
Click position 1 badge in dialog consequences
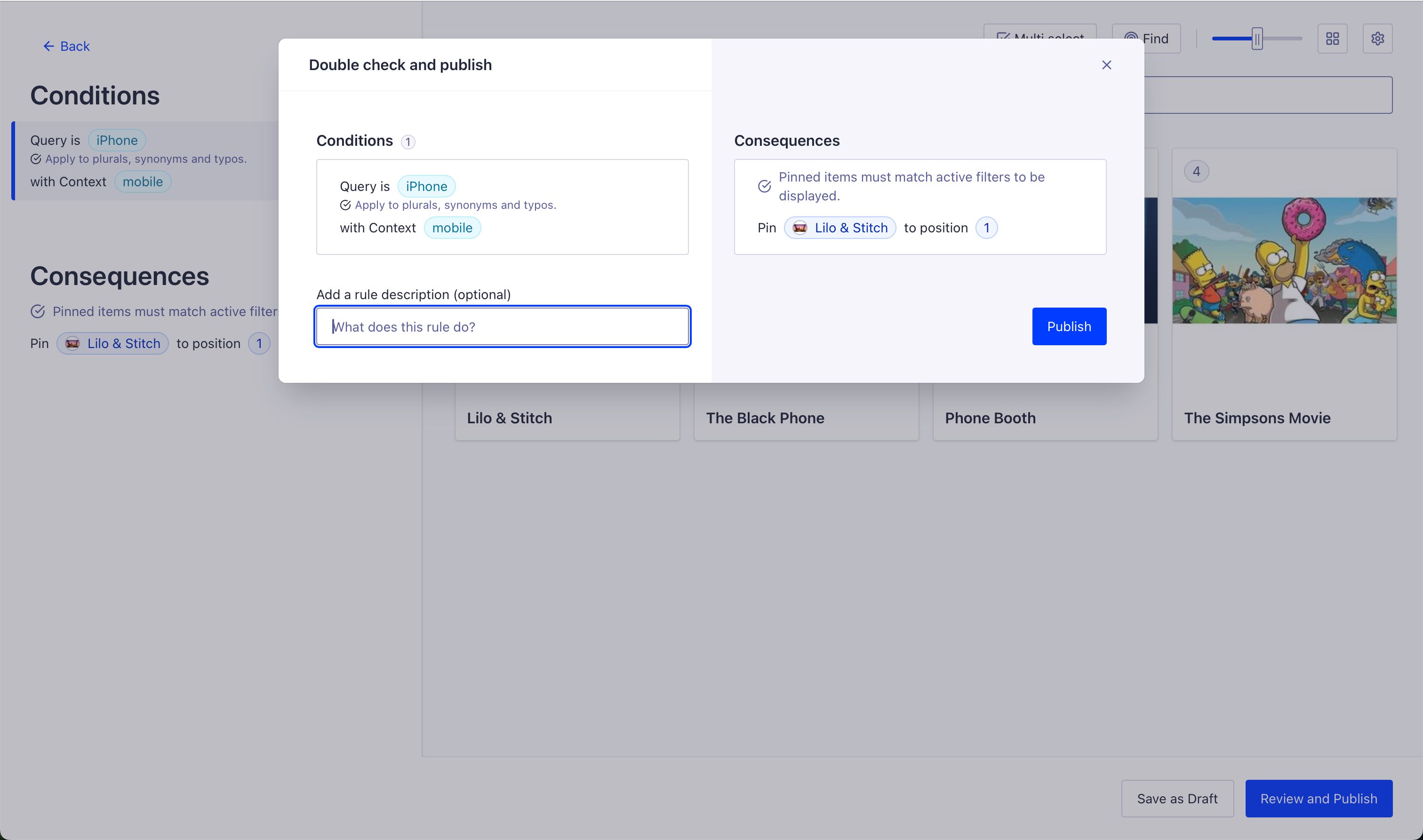[986, 228]
